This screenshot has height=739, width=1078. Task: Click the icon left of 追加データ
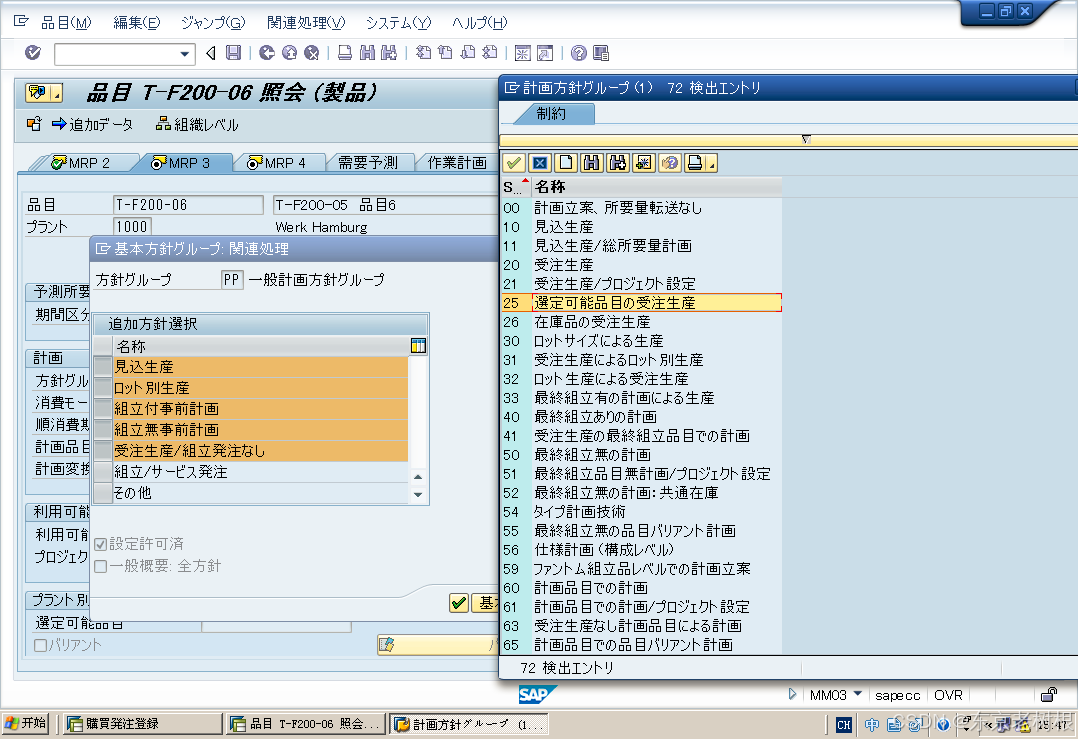click(34, 124)
